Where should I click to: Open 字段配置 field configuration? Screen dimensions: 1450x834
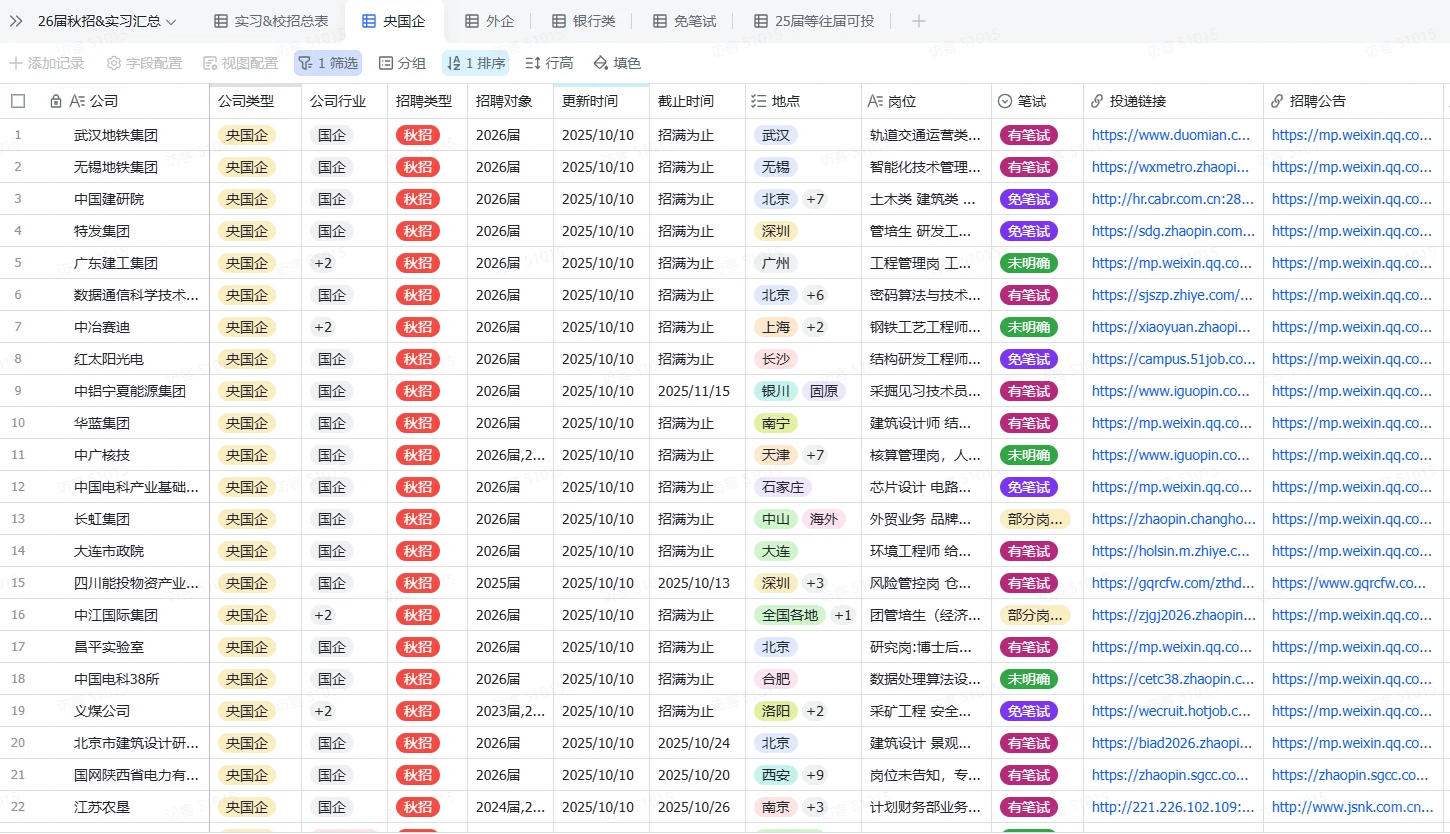(x=144, y=63)
